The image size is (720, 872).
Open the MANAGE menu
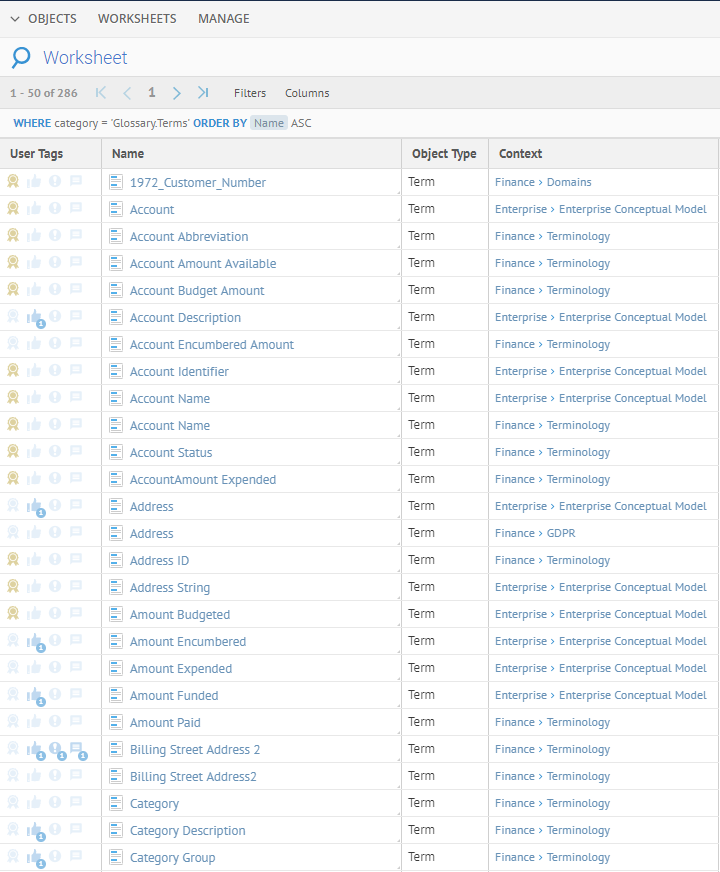[x=224, y=19]
